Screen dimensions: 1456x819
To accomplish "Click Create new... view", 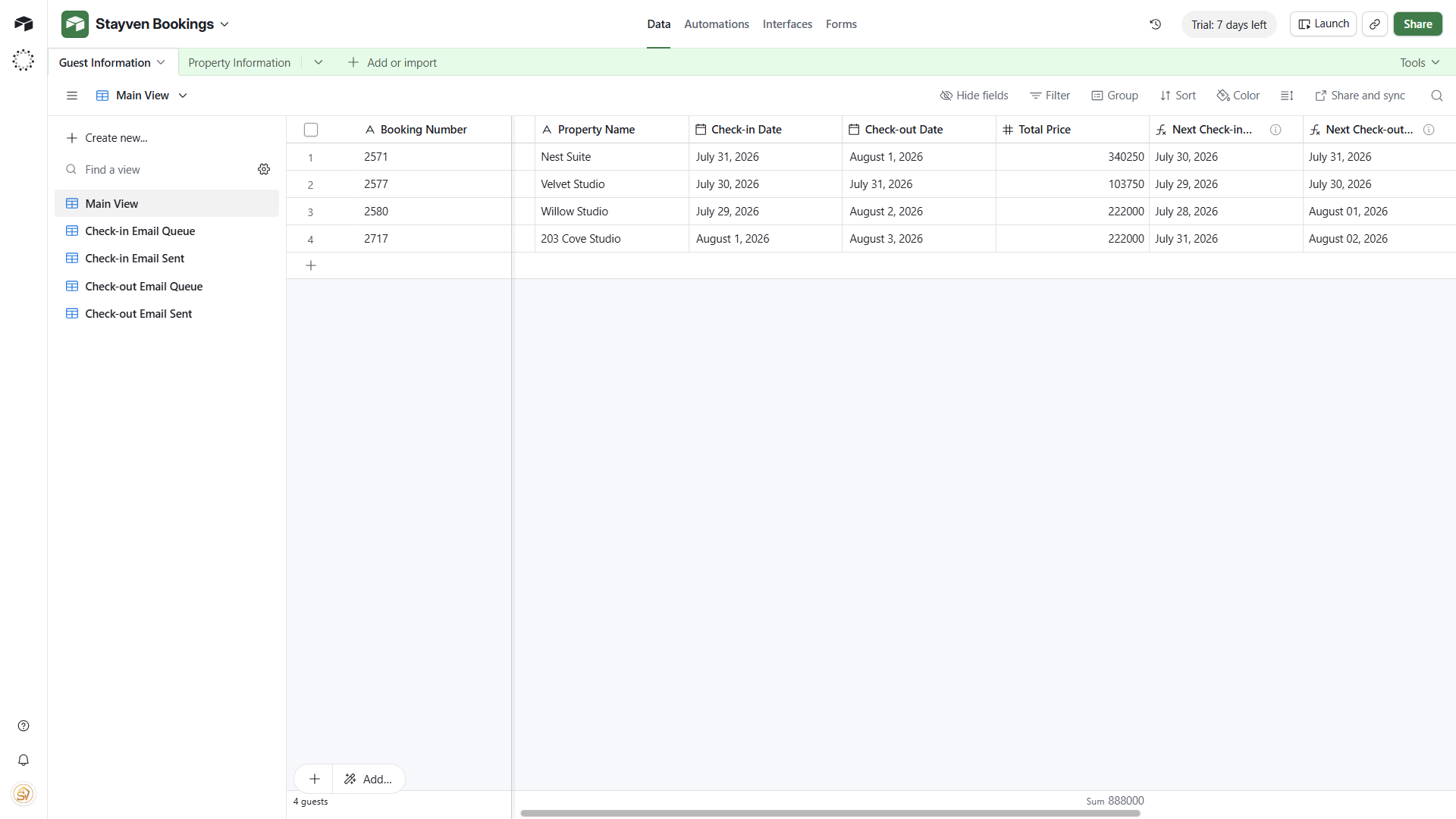I will (x=107, y=137).
